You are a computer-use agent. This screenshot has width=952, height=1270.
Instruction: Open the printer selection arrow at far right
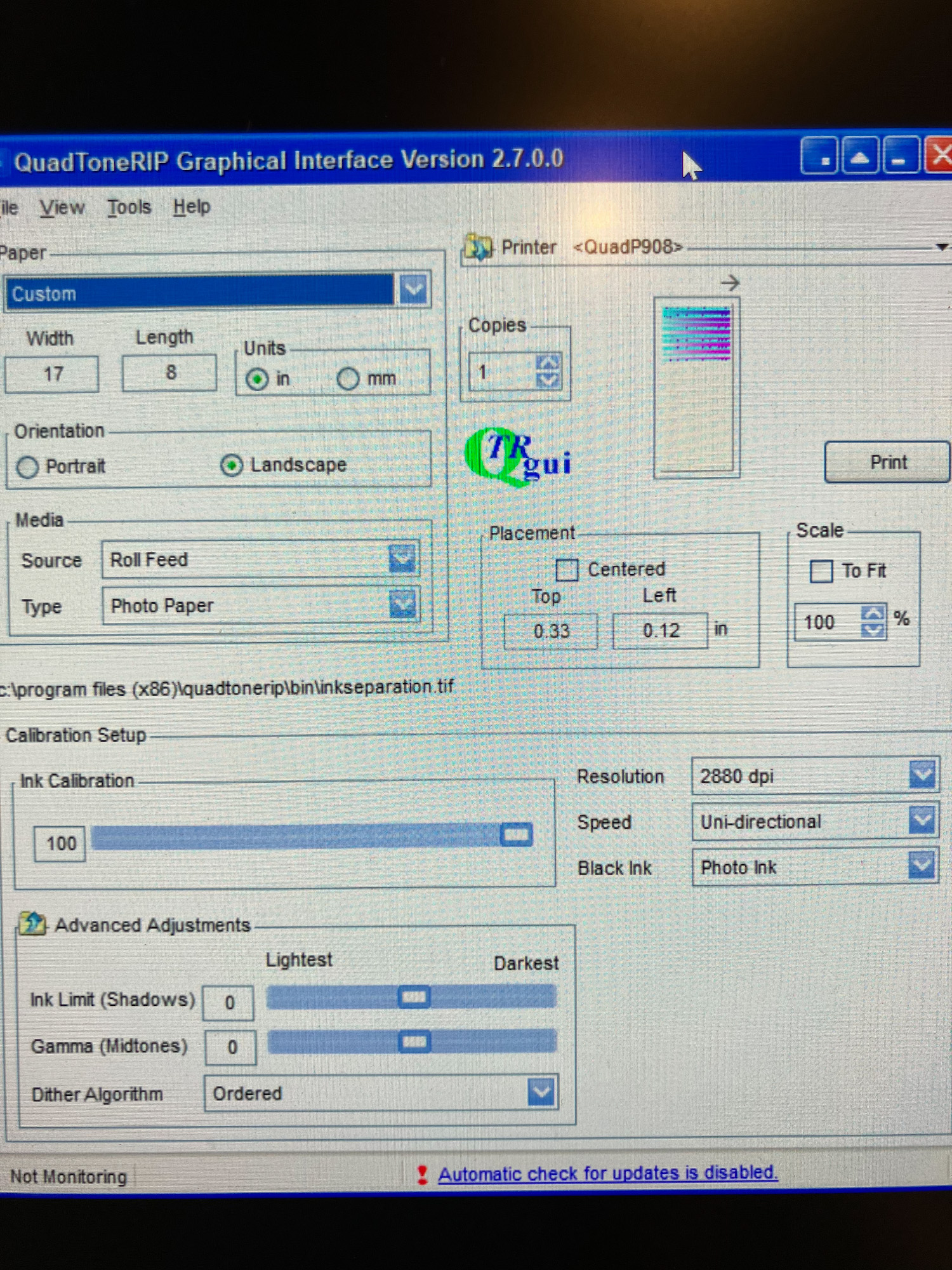pyautogui.click(x=942, y=248)
